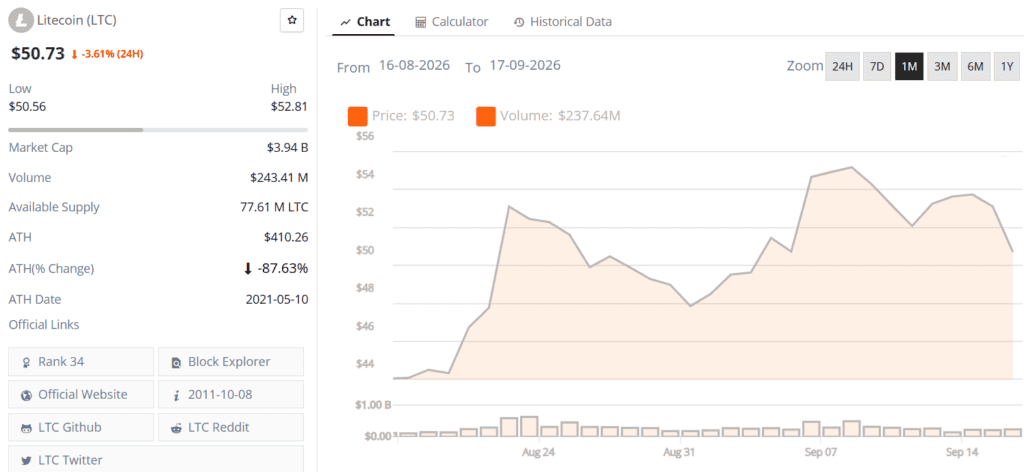This screenshot has width=1024, height=472.
Task: Switch to the Calculator tab
Action: 451,22
